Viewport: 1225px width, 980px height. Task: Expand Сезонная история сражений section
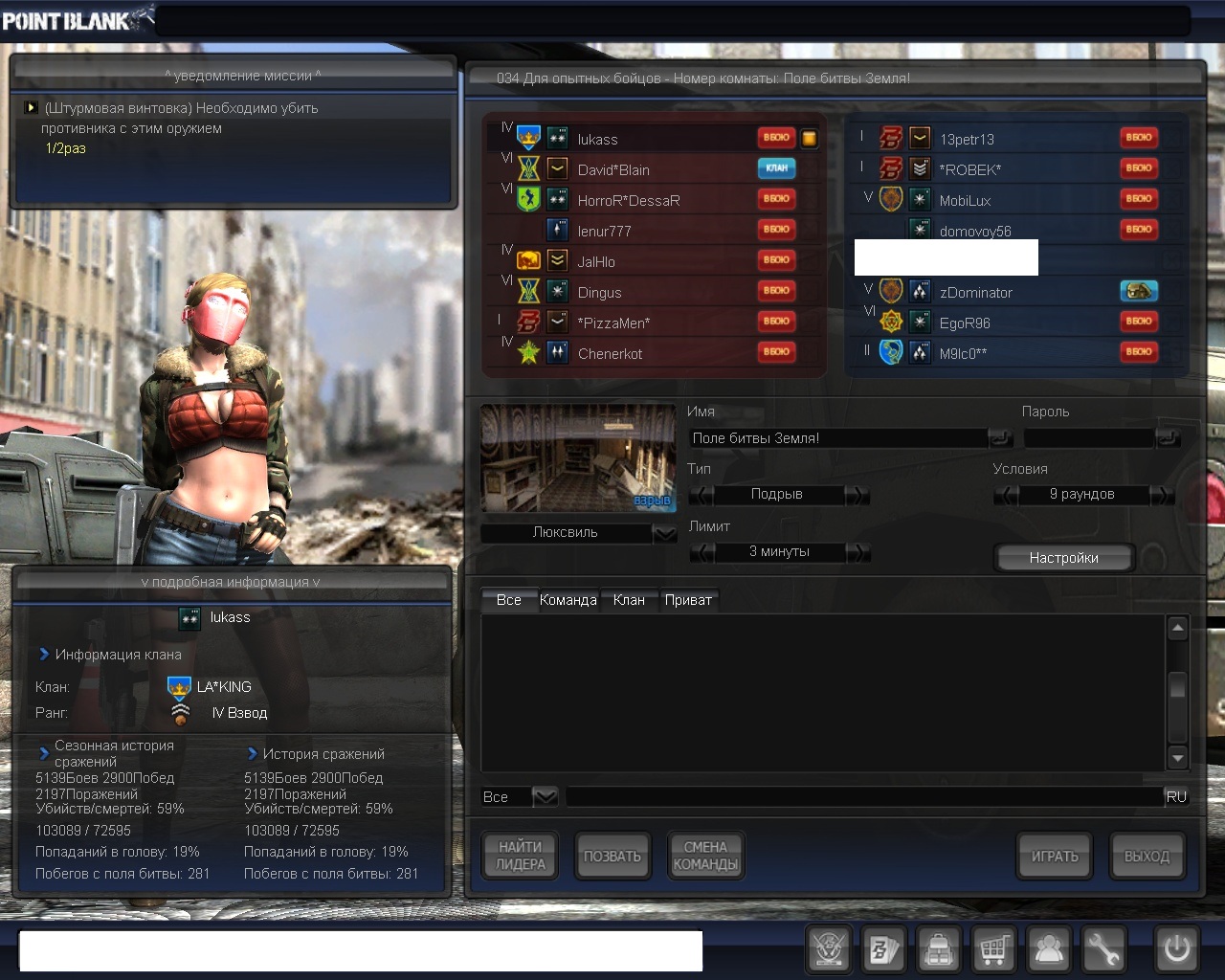point(44,753)
